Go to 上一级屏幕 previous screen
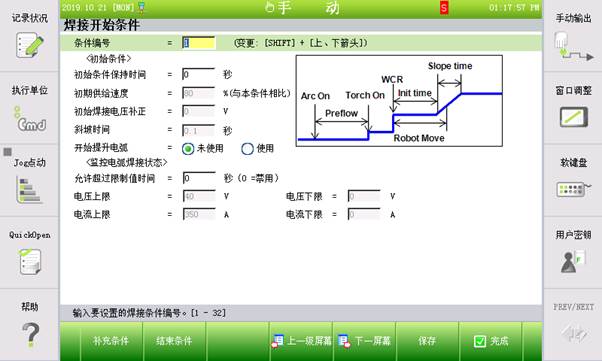The image size is (602, 361). point(301,341)
